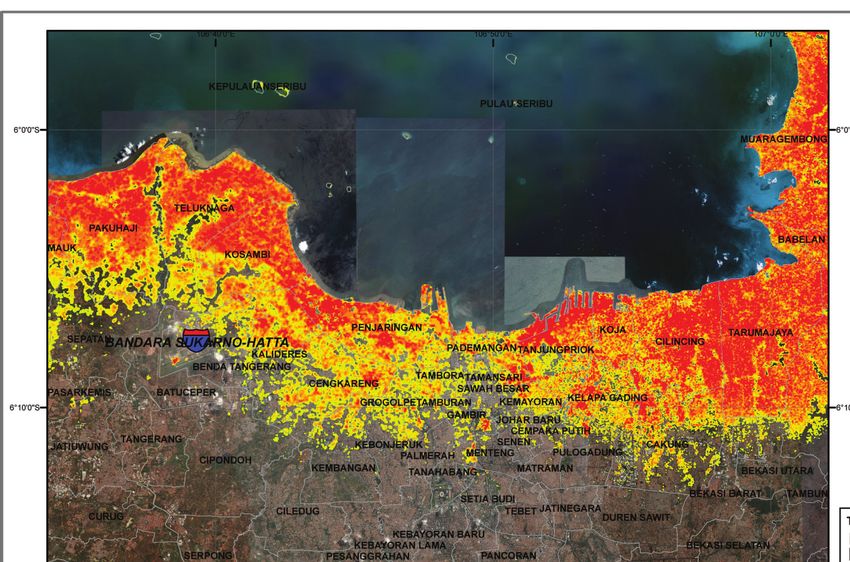
Task: Click the KEMBANGAN label
Action: click(x=343, y=468)
